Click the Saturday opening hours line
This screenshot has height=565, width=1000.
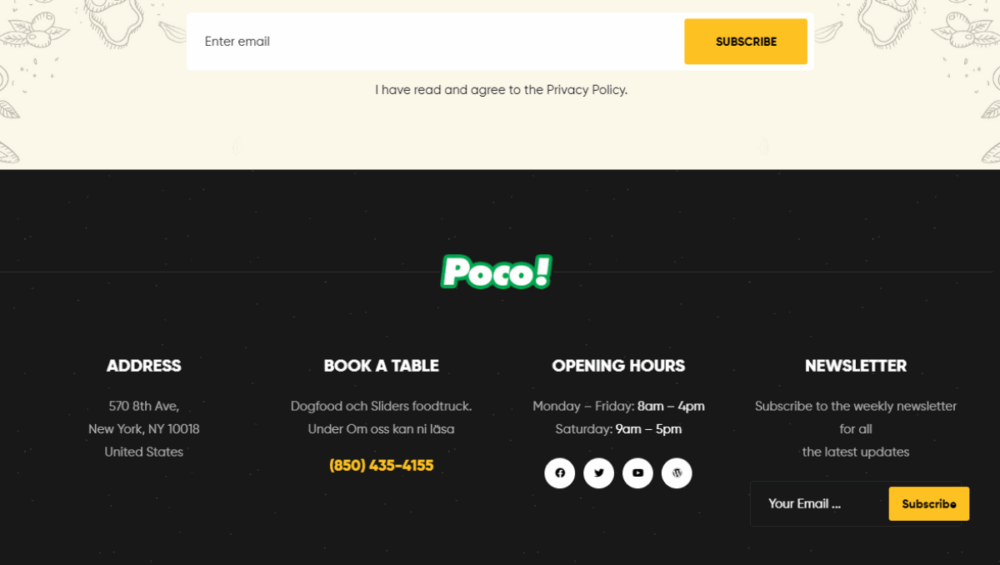(x=618, y=429)
